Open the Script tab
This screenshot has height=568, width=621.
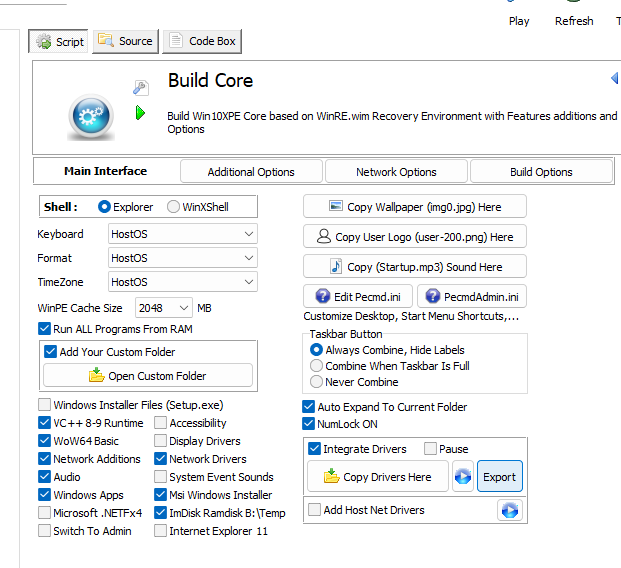pyautogui.click(x=58, y=41)
